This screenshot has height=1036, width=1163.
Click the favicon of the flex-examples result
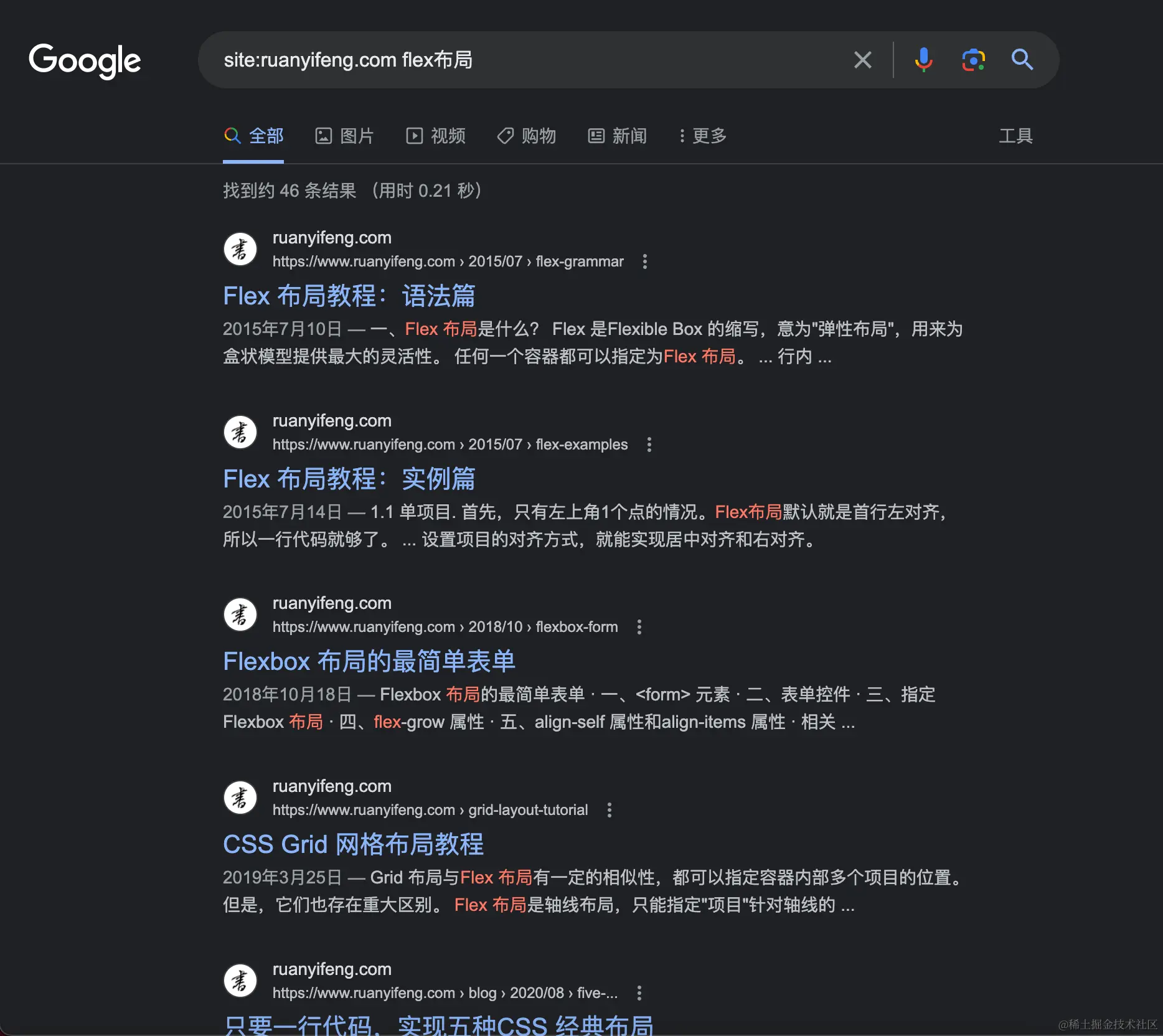(240, 433)
